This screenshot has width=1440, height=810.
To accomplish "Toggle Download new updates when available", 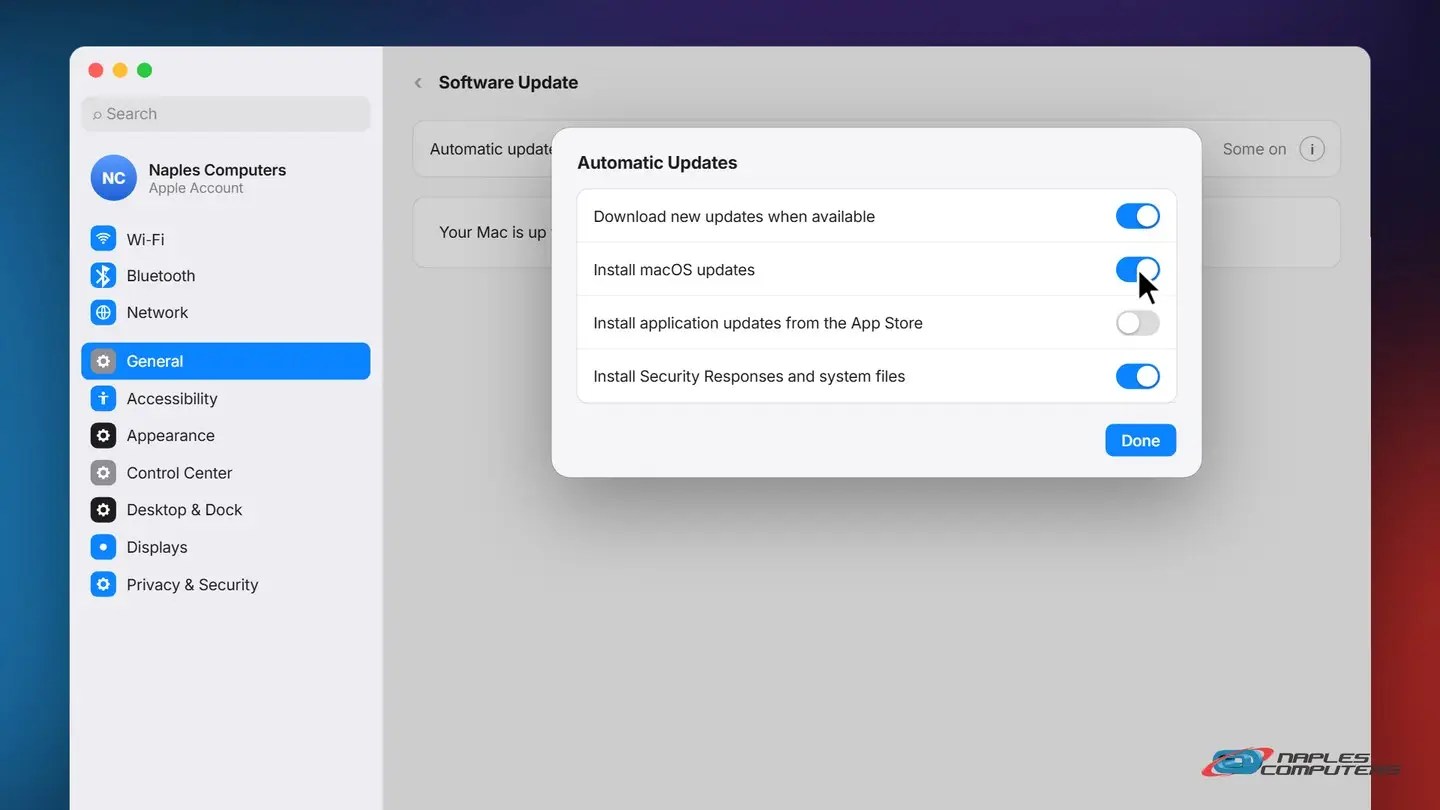I will click(x=1138, y=216).
